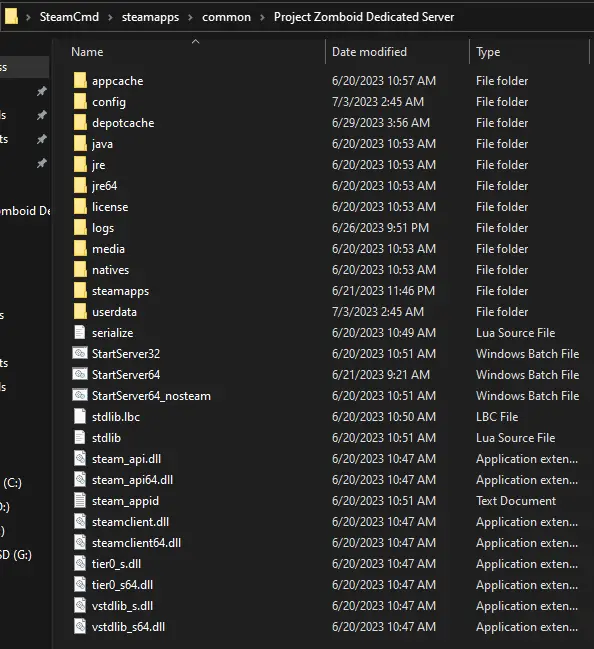Screen dimensions: 594x649
Task: Navigate to common in the breadcrumb
Action: click(x=226, y=17)
